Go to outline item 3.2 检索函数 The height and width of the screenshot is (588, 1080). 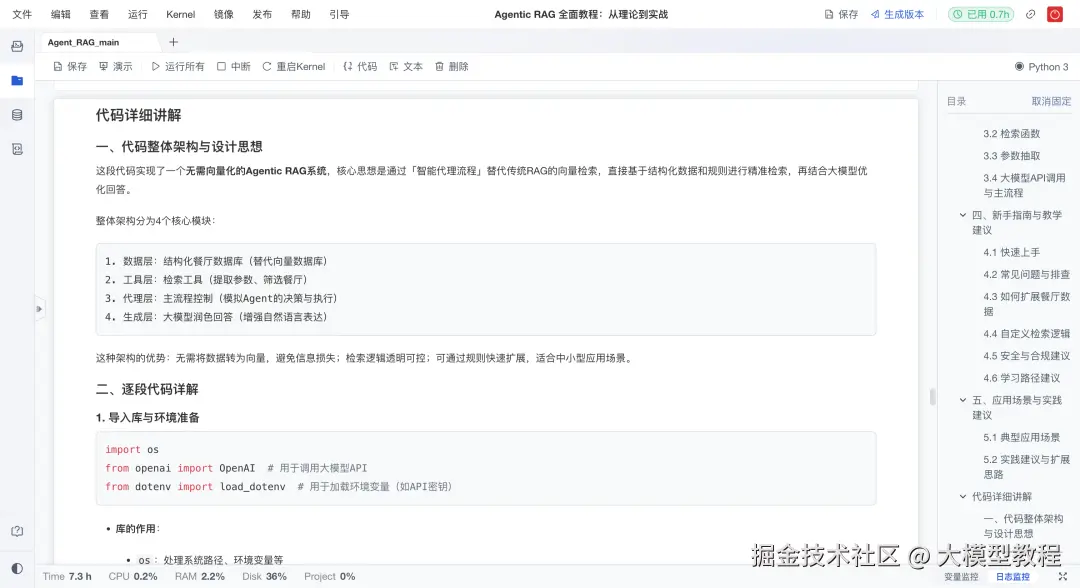point(1011,134)
